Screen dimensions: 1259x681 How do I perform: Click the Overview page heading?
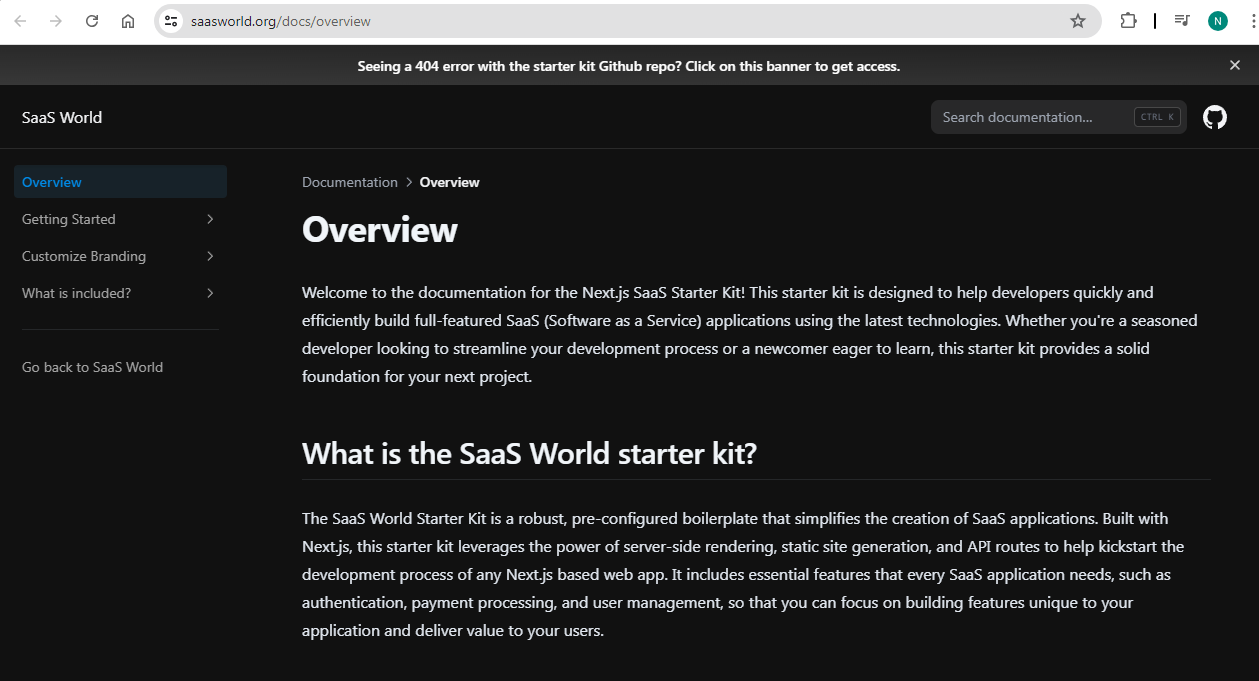[380, 230]
